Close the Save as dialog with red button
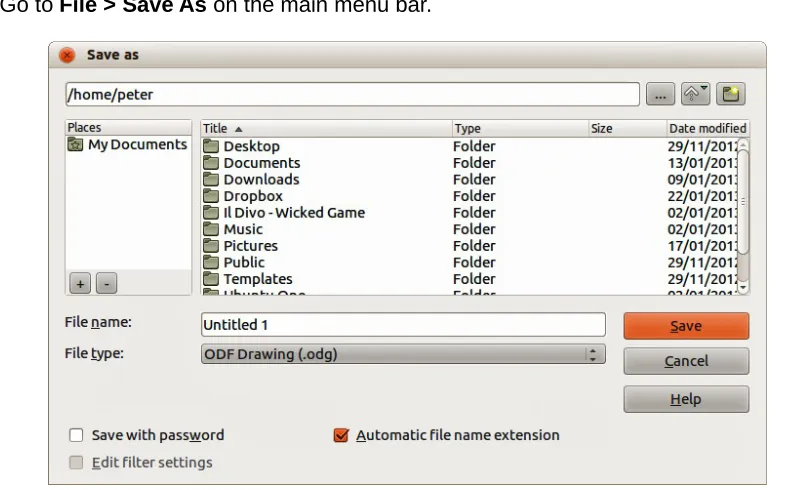Viewport: 790px width, 490px height. [67, 55]
